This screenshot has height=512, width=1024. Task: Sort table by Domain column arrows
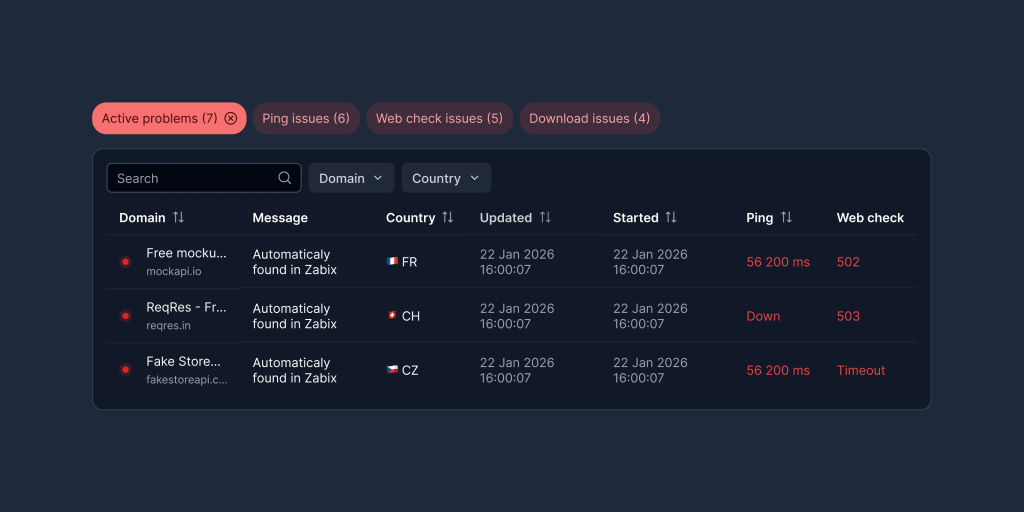point(178,217)
